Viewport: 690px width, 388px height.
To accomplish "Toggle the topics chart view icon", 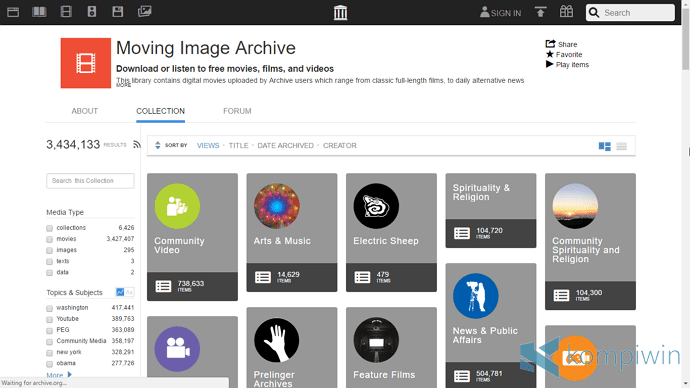I will (x=120, y=292).
